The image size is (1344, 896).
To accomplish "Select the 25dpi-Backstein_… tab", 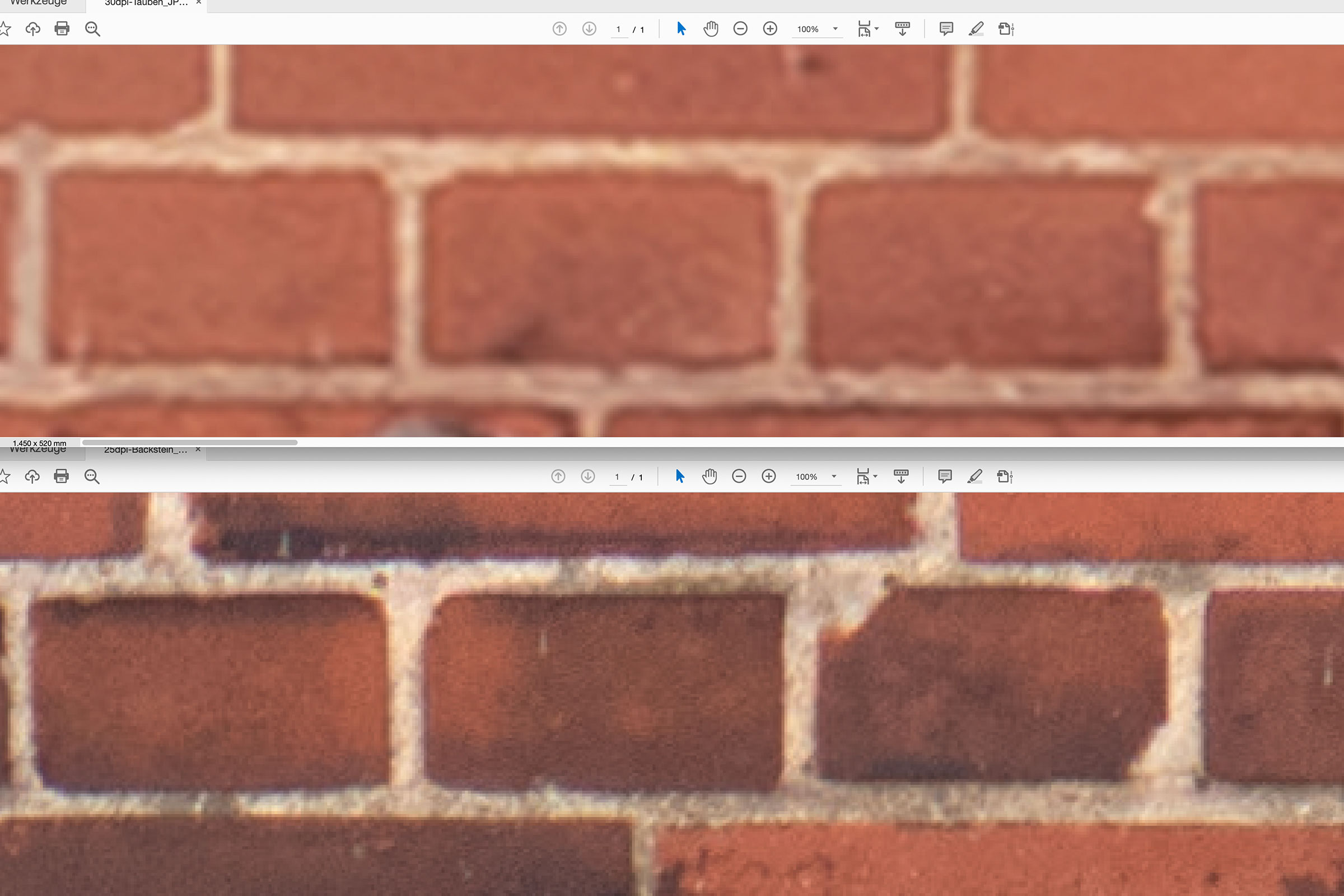I will [145, 451].
